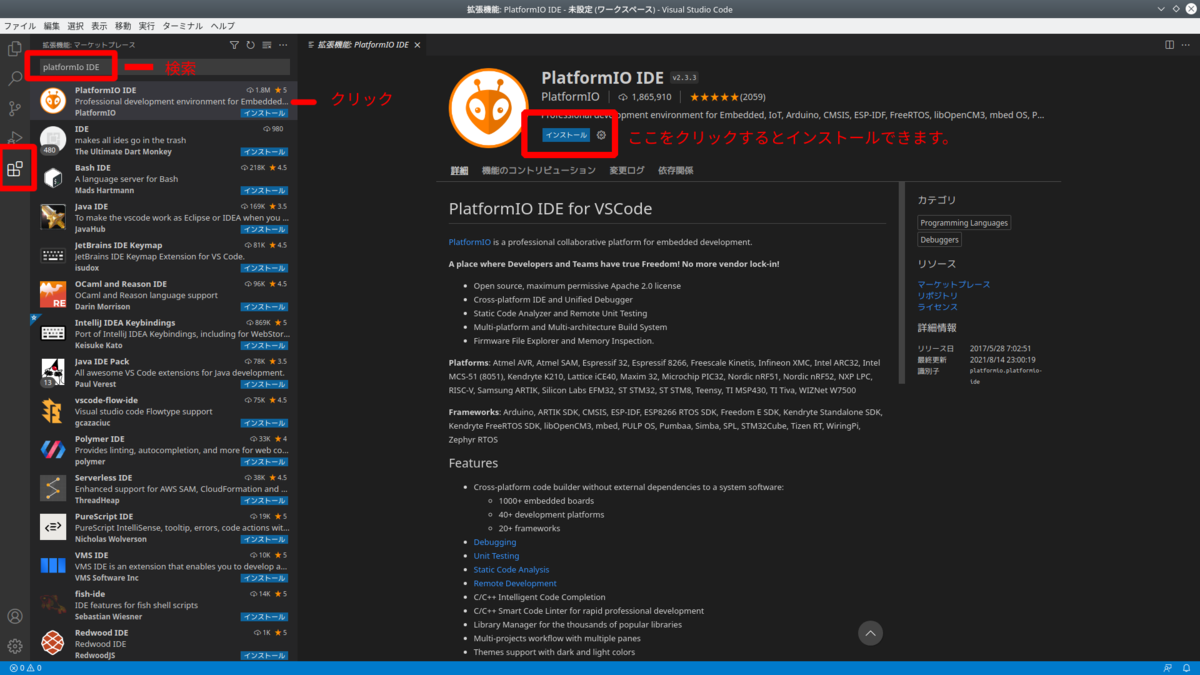Switch to the 変更ログ tab

click(x=627, y=171)
